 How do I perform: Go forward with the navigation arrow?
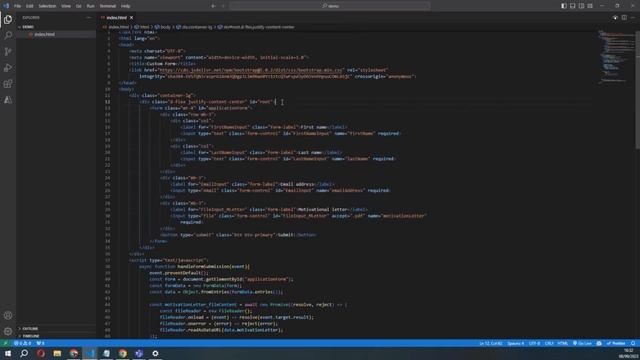click(x=223, y=6)
